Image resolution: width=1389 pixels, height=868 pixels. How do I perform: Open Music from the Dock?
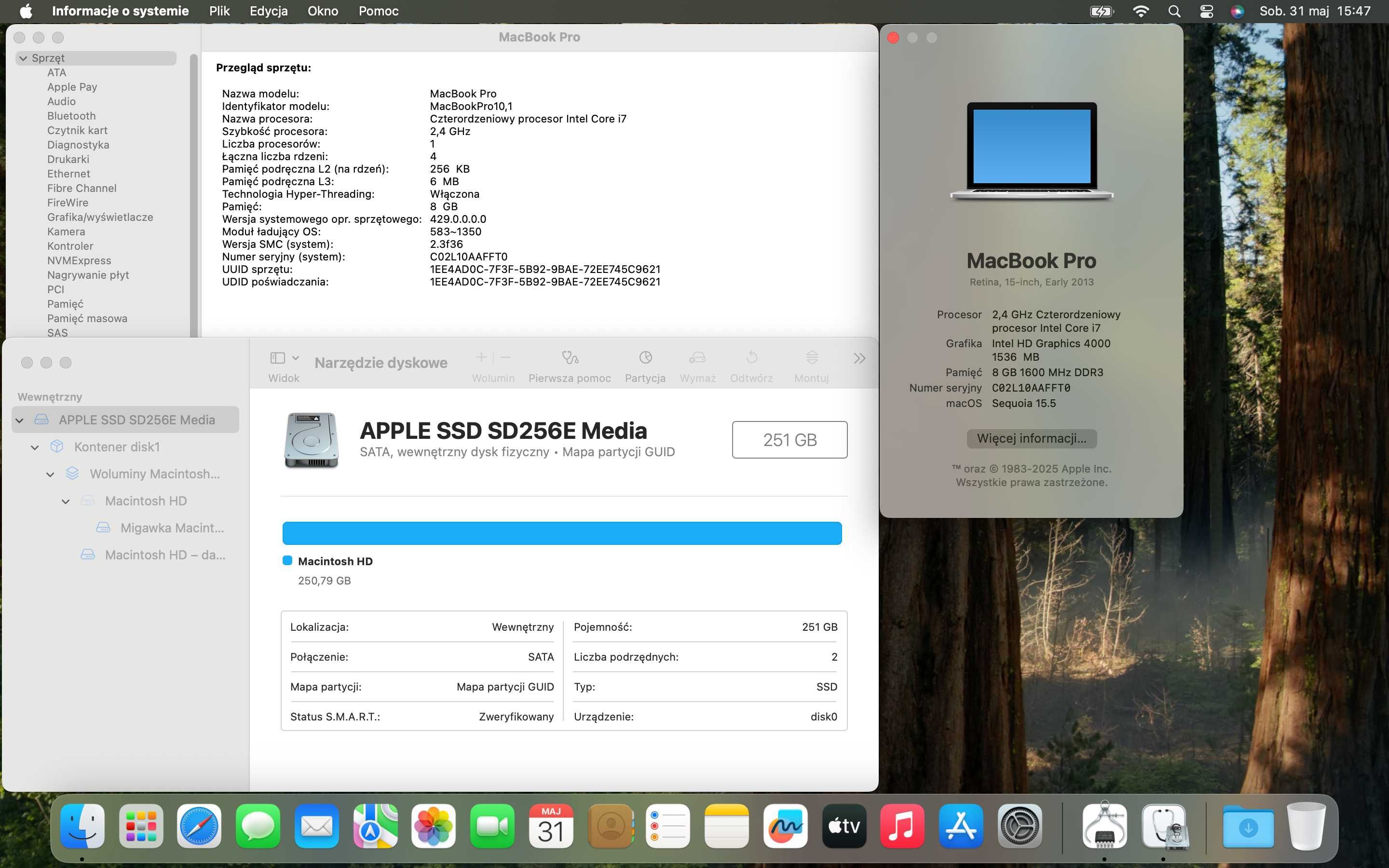coord(902,826)
